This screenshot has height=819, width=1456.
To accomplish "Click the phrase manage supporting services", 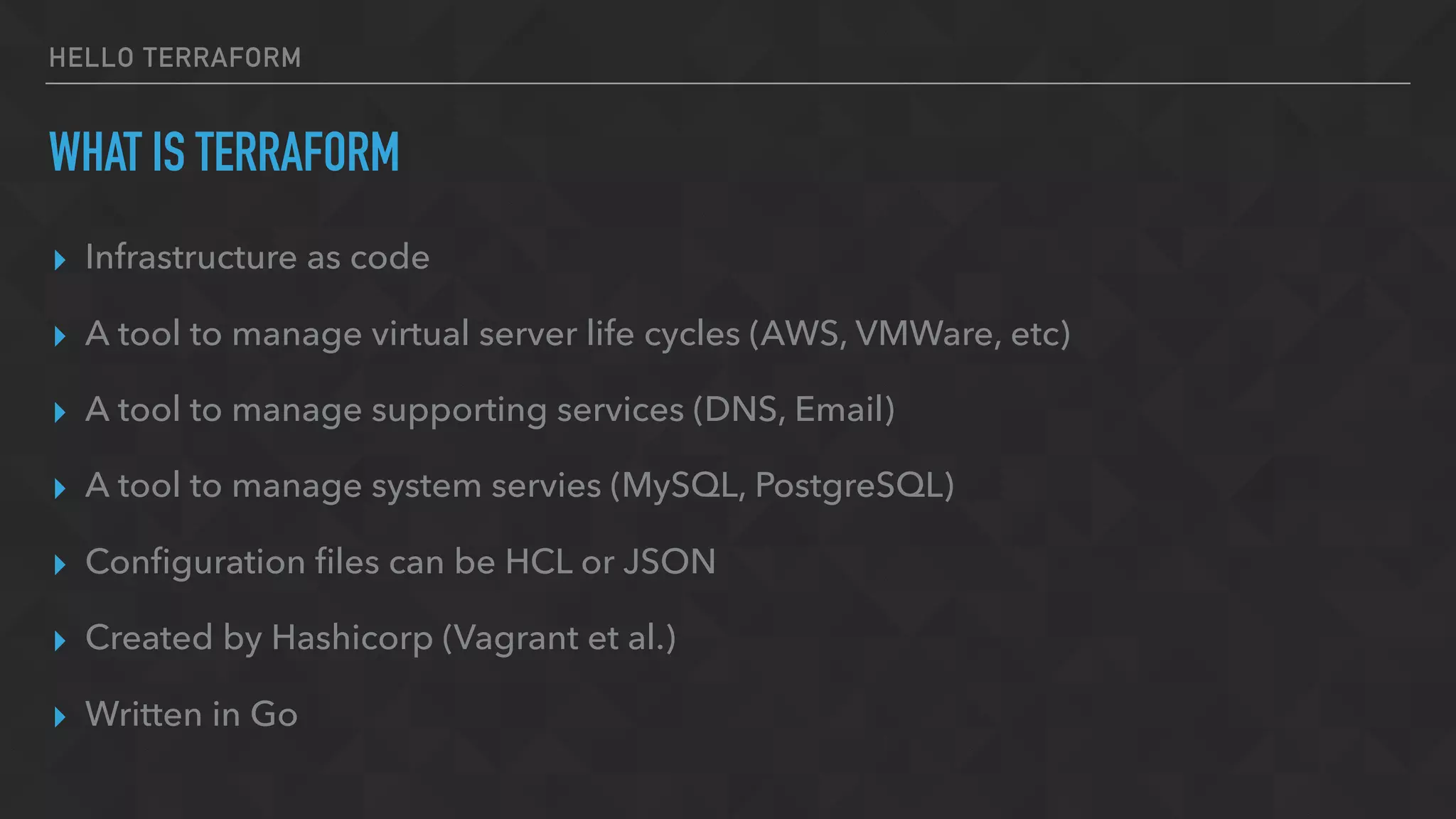I will [x=458, y=411].
